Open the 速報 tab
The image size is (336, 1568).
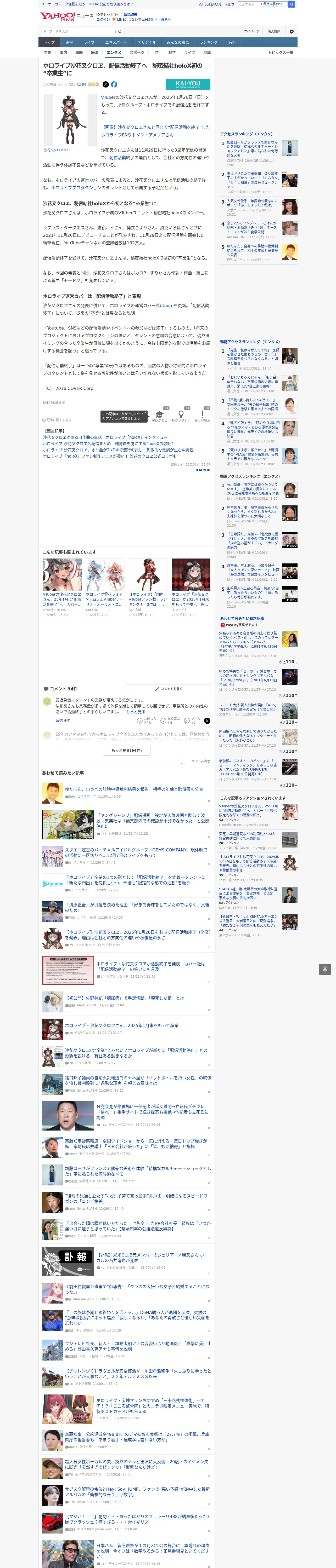pos(69,43)
